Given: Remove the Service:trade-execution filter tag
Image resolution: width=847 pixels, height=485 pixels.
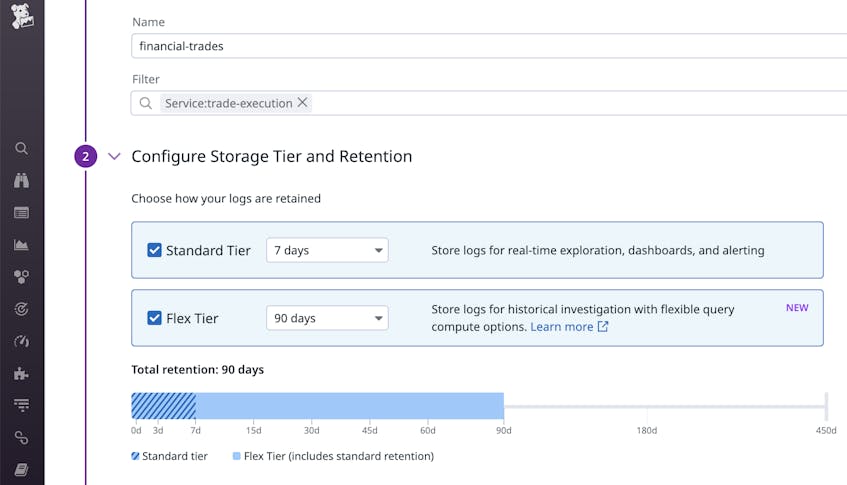Looking at the screenshot, I should [x=302, y=103].
